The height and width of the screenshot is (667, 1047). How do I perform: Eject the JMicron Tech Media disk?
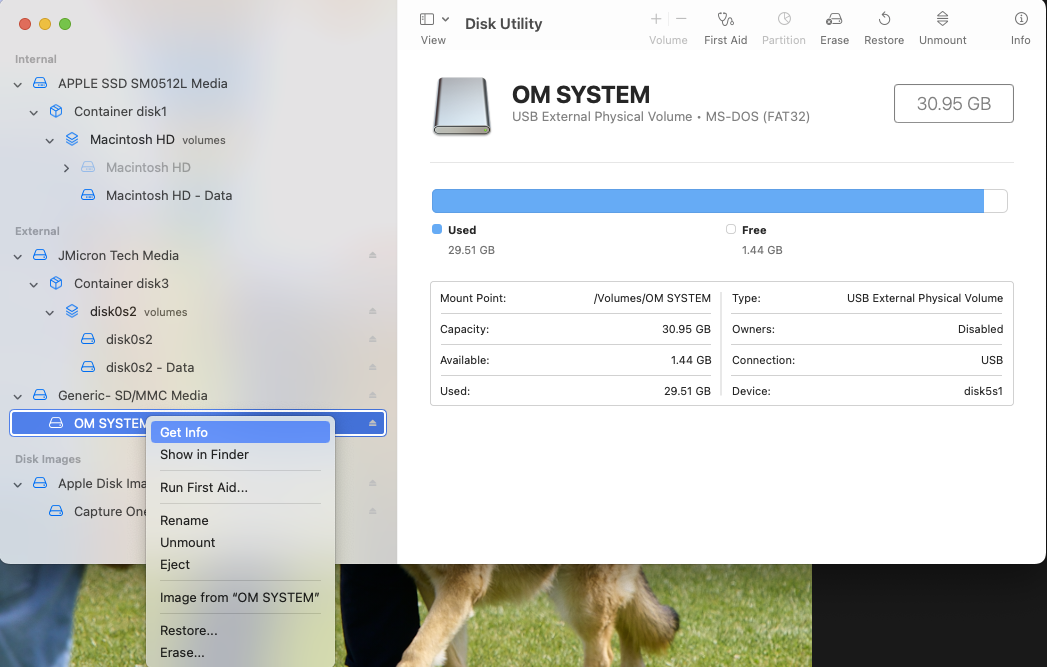tap(373, 256)
